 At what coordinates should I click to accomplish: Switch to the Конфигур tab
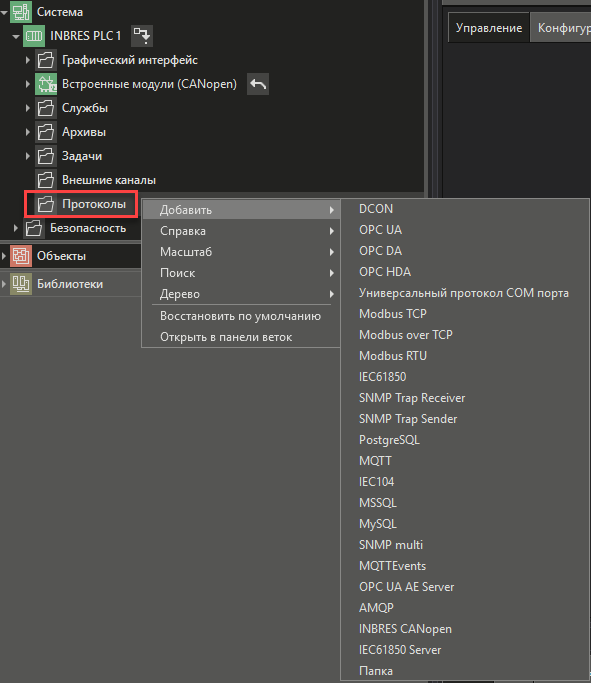tap(561, 28)
